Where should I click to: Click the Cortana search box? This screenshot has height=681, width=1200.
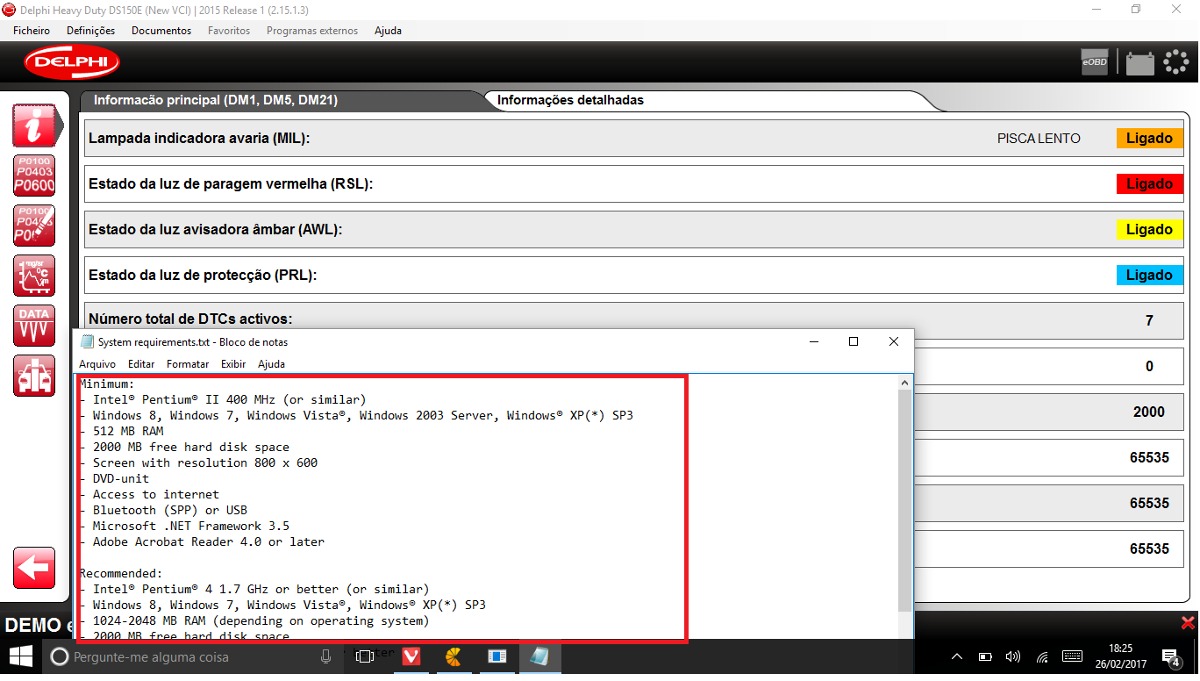[192, 657]
